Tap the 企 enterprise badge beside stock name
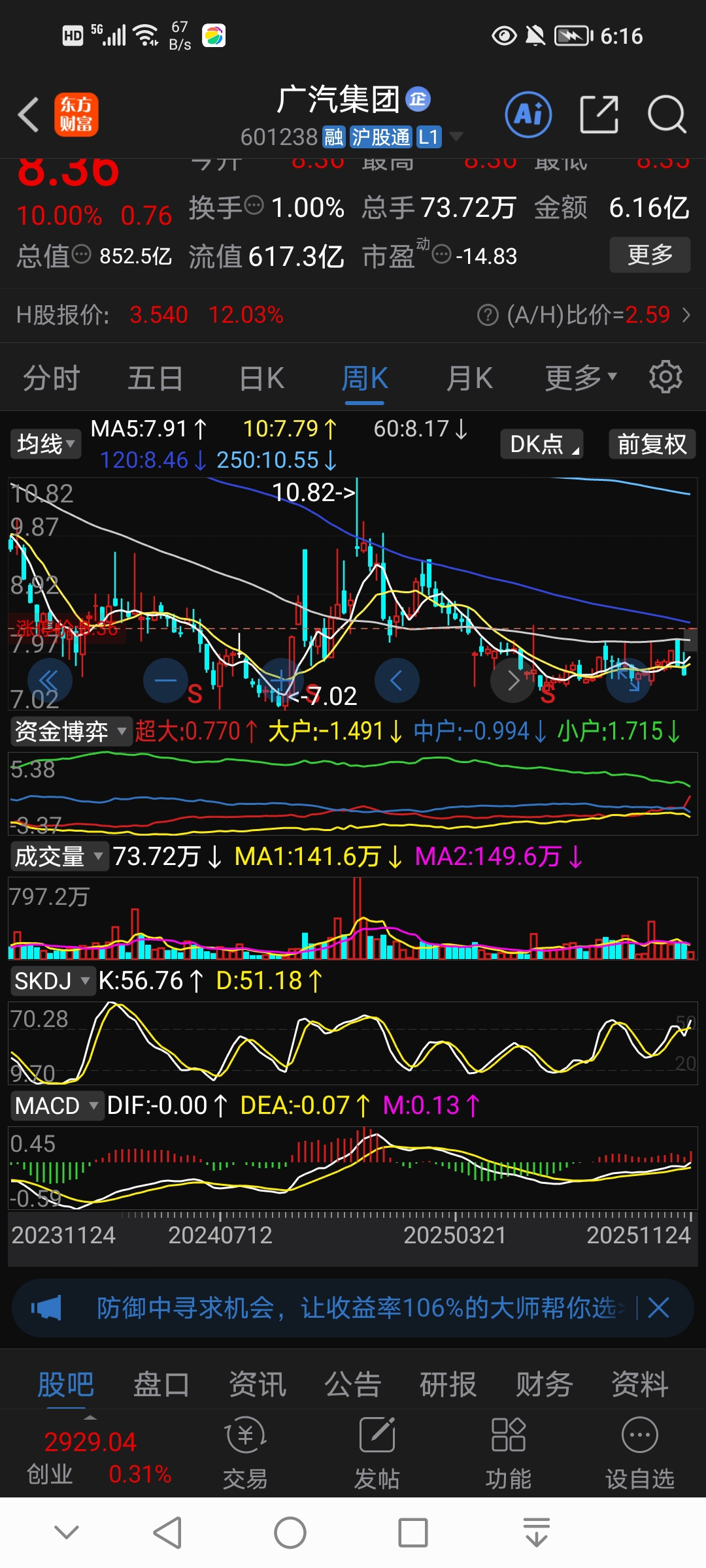 418,99
